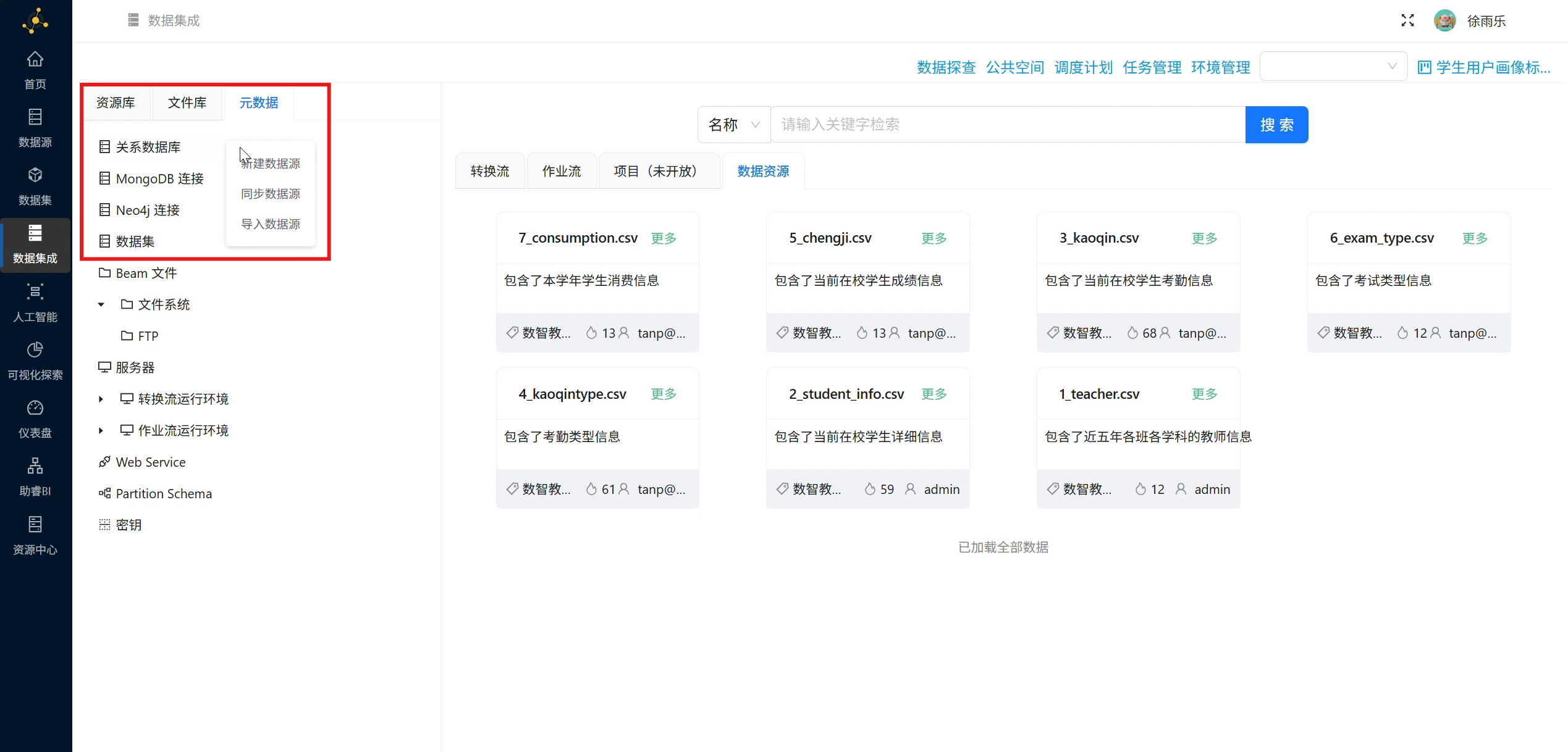Click the 搜索 search button

[1276, 125]
